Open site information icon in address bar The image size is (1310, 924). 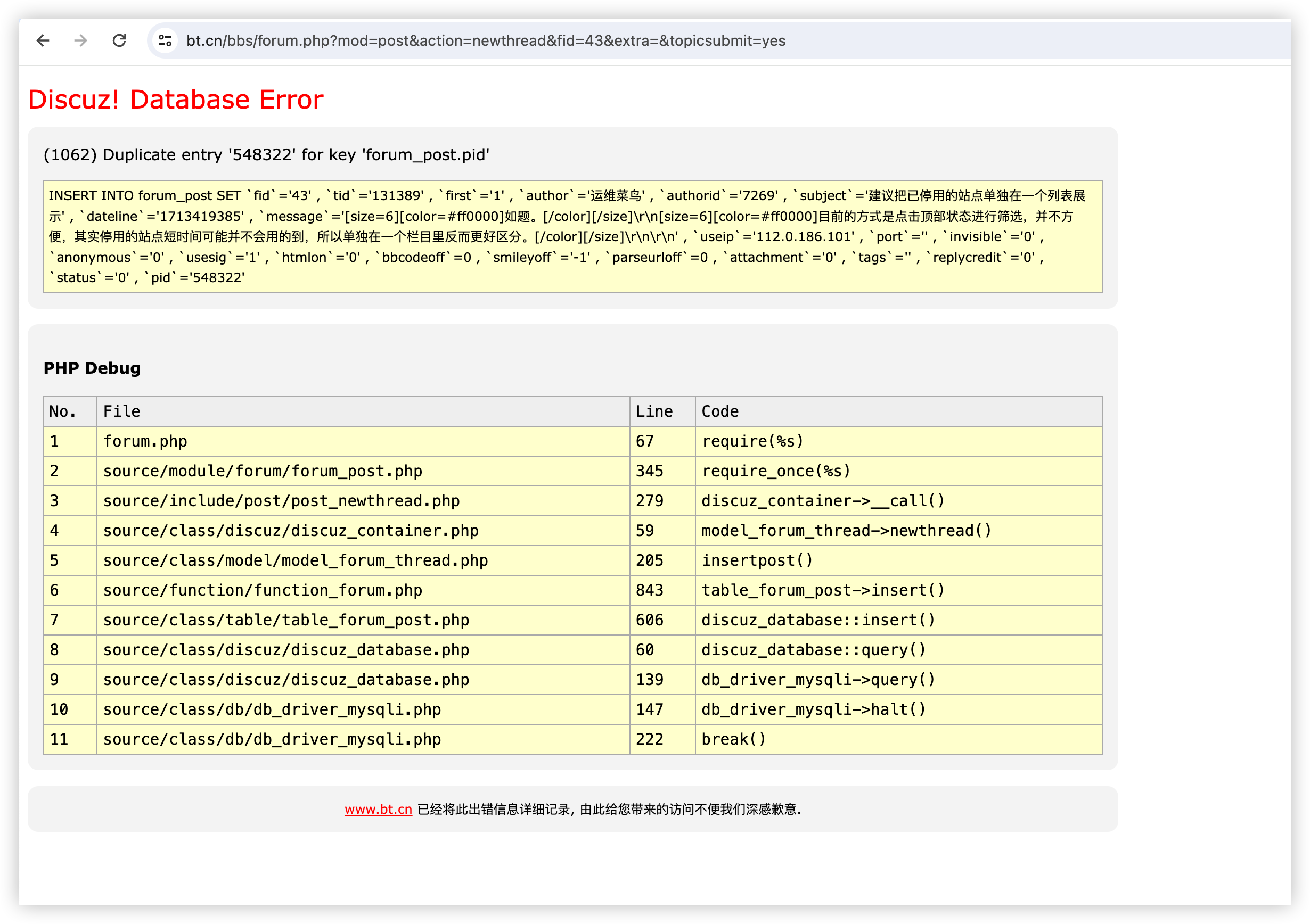166,40
